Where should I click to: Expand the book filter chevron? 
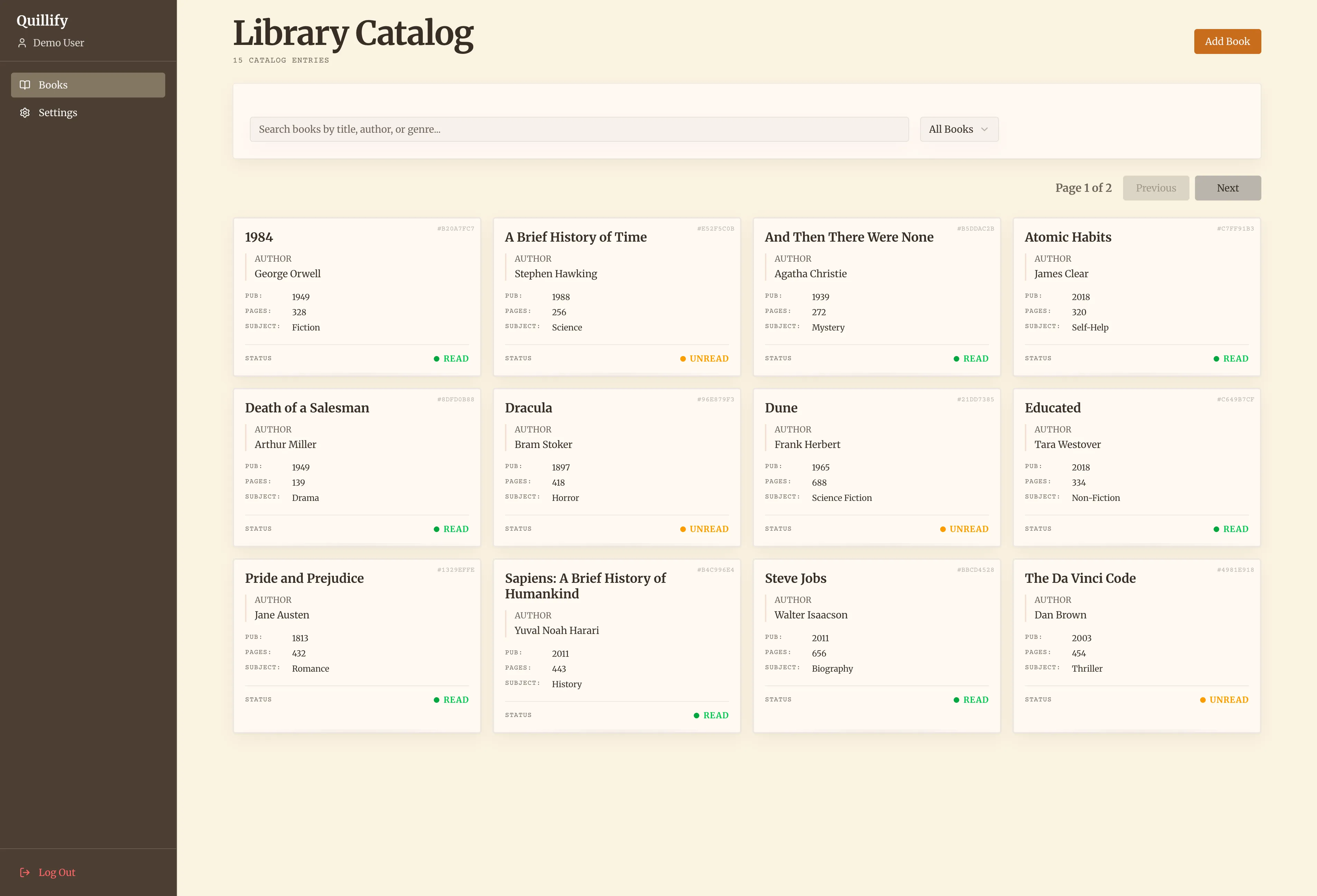pos(984,129)
